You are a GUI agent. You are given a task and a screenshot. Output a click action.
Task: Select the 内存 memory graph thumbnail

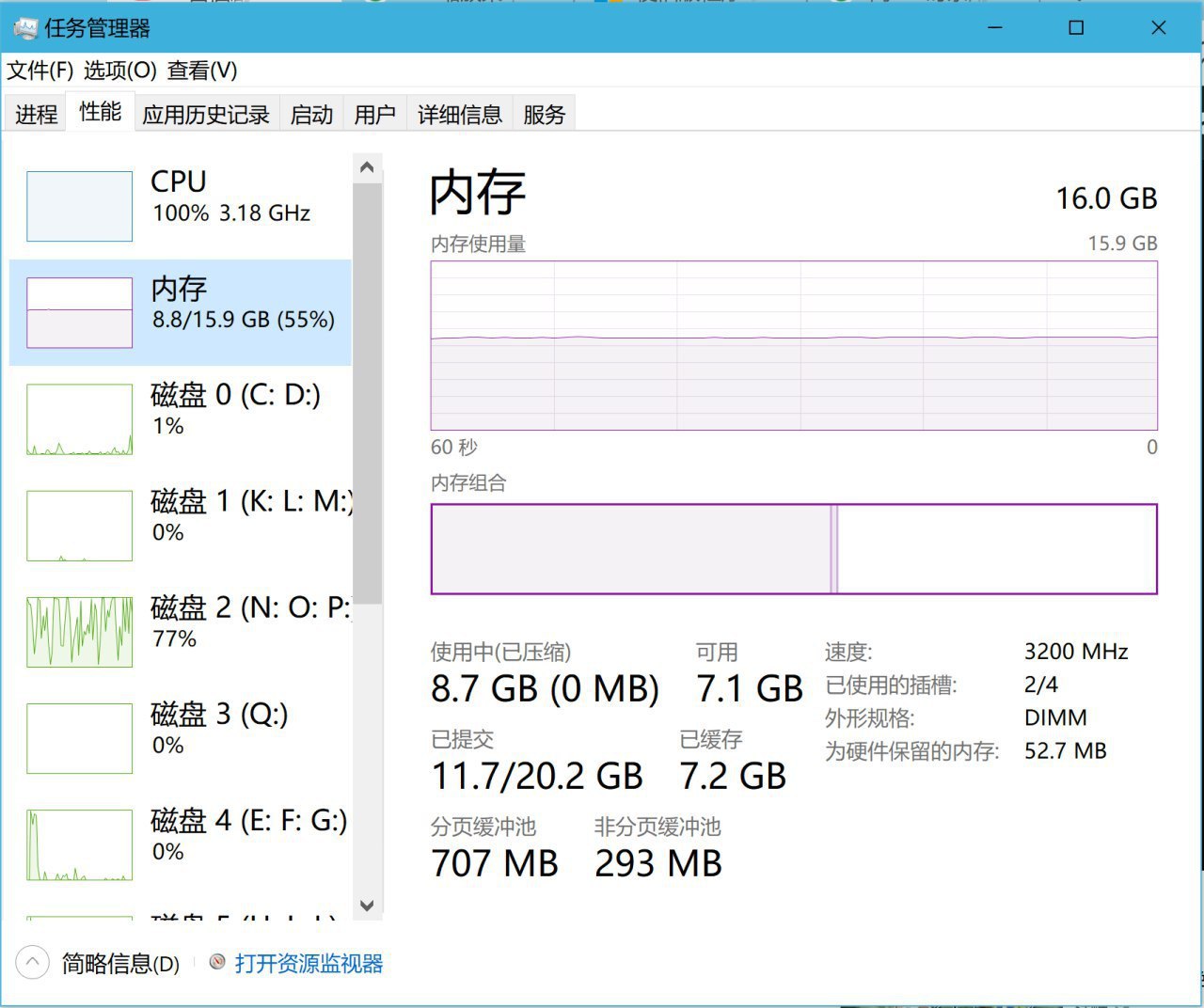click(x=79, y=312)
